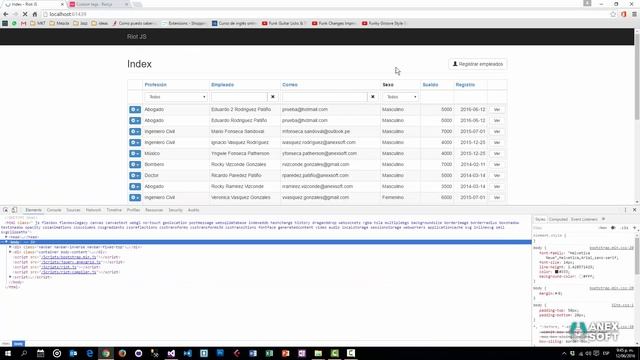Collapse the selected body element node

(6, 242)
